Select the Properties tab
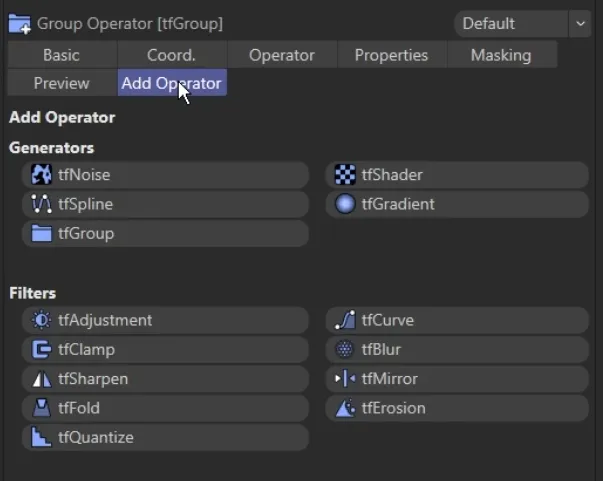Screen dimensions: 603x481 click(391, 55)
